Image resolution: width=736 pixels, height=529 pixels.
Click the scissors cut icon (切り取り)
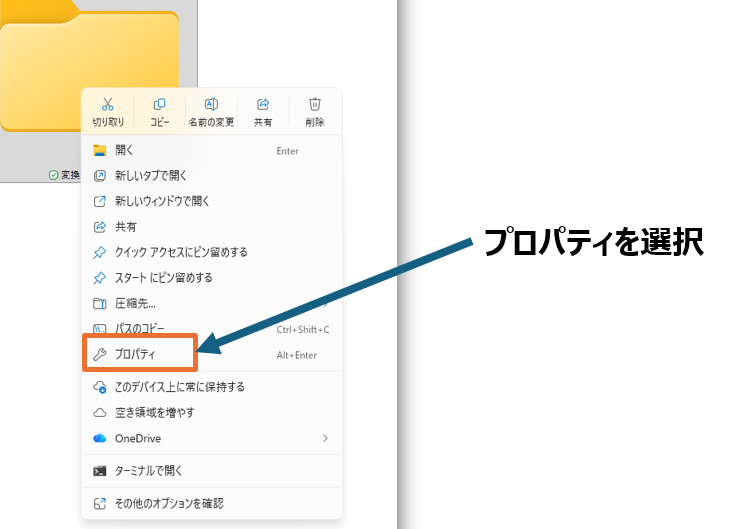pos(107,104)
